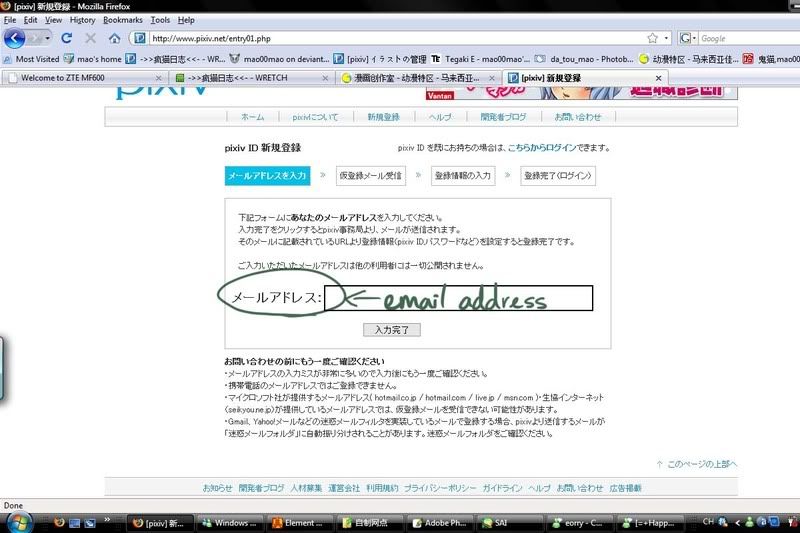800x533 pixels.
Task: Switch to the SAI taskbar button
Action: click(x=509, y=523)
